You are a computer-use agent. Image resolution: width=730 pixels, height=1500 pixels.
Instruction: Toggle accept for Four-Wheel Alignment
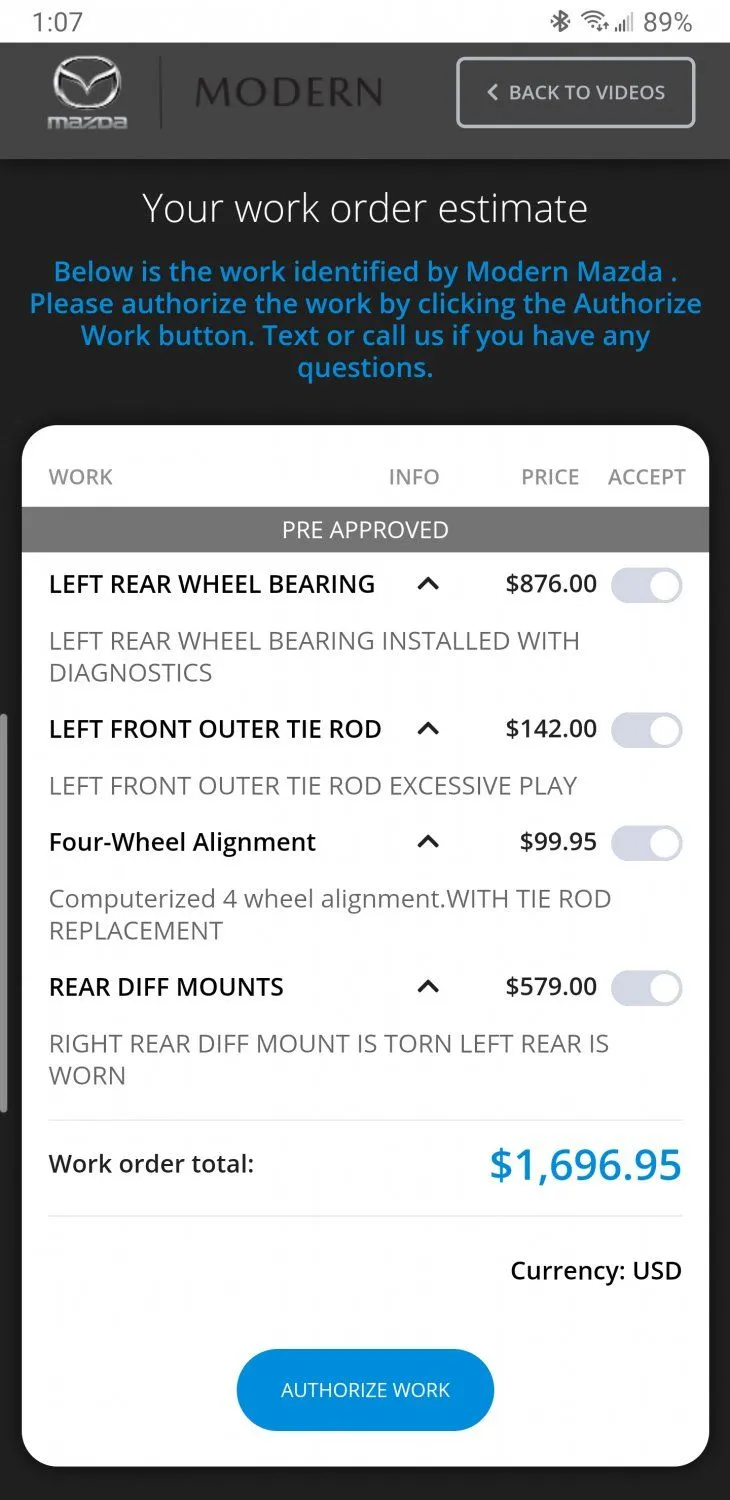[647, 843]
